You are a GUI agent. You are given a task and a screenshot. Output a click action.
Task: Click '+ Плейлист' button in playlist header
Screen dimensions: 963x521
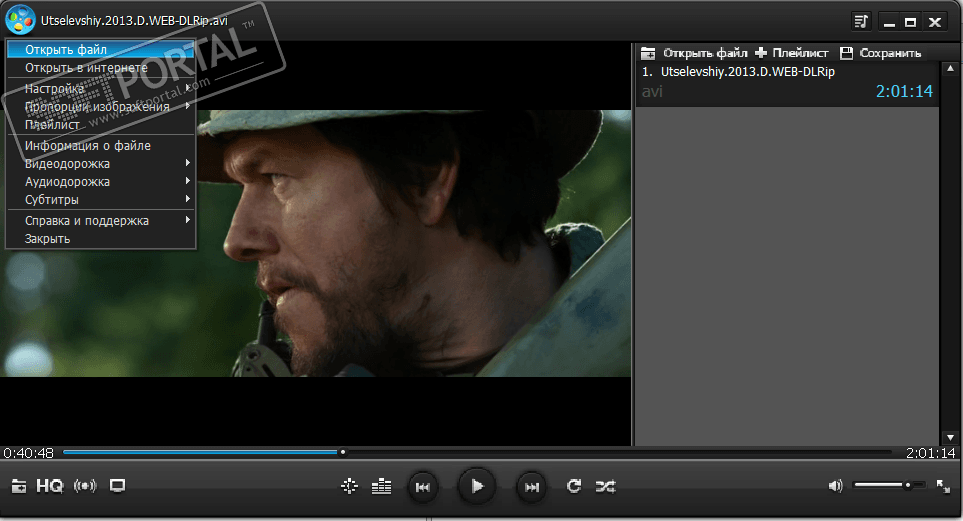pos(791,53)
